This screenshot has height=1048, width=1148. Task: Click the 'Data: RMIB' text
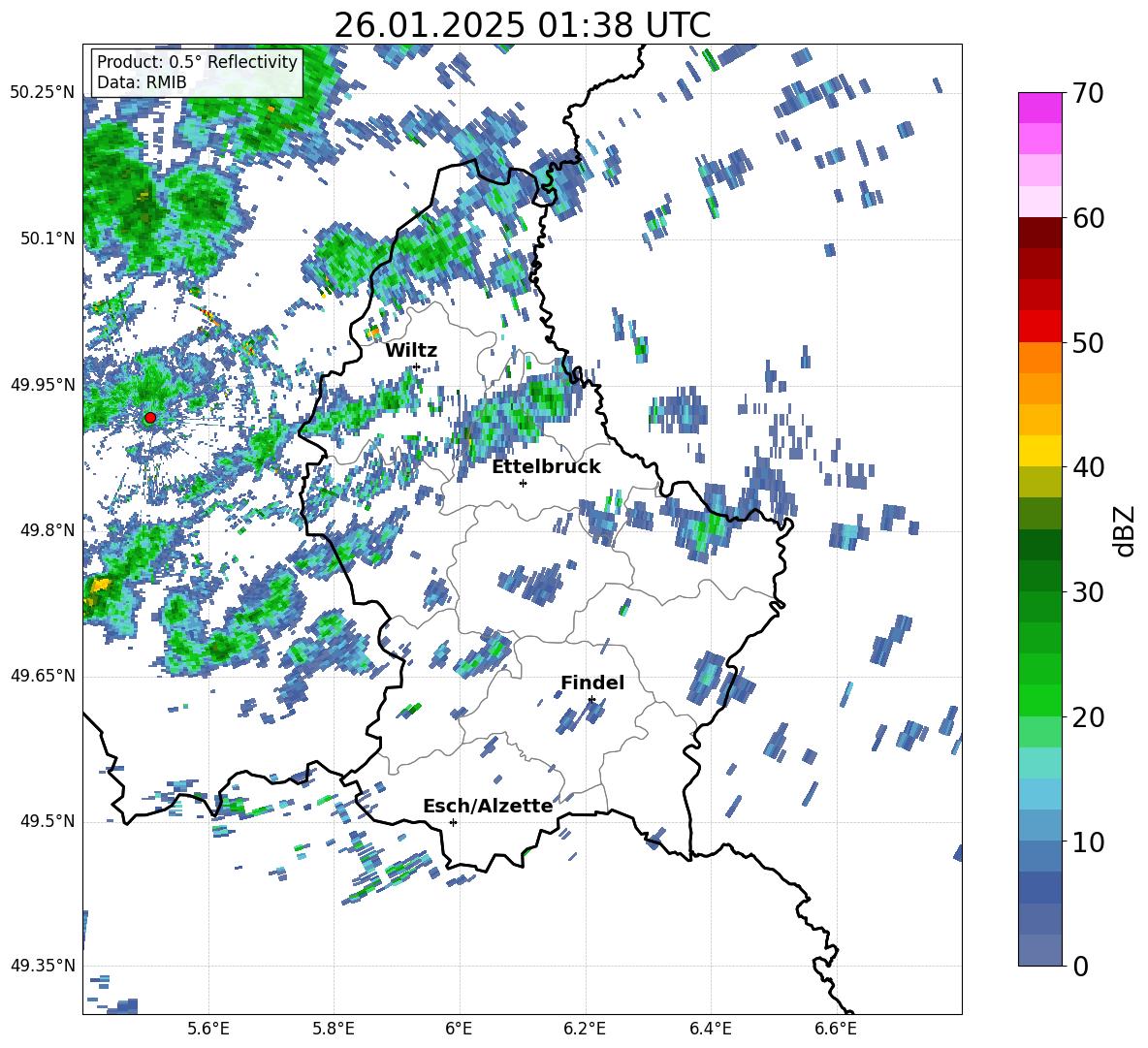[x=142, y=82]
